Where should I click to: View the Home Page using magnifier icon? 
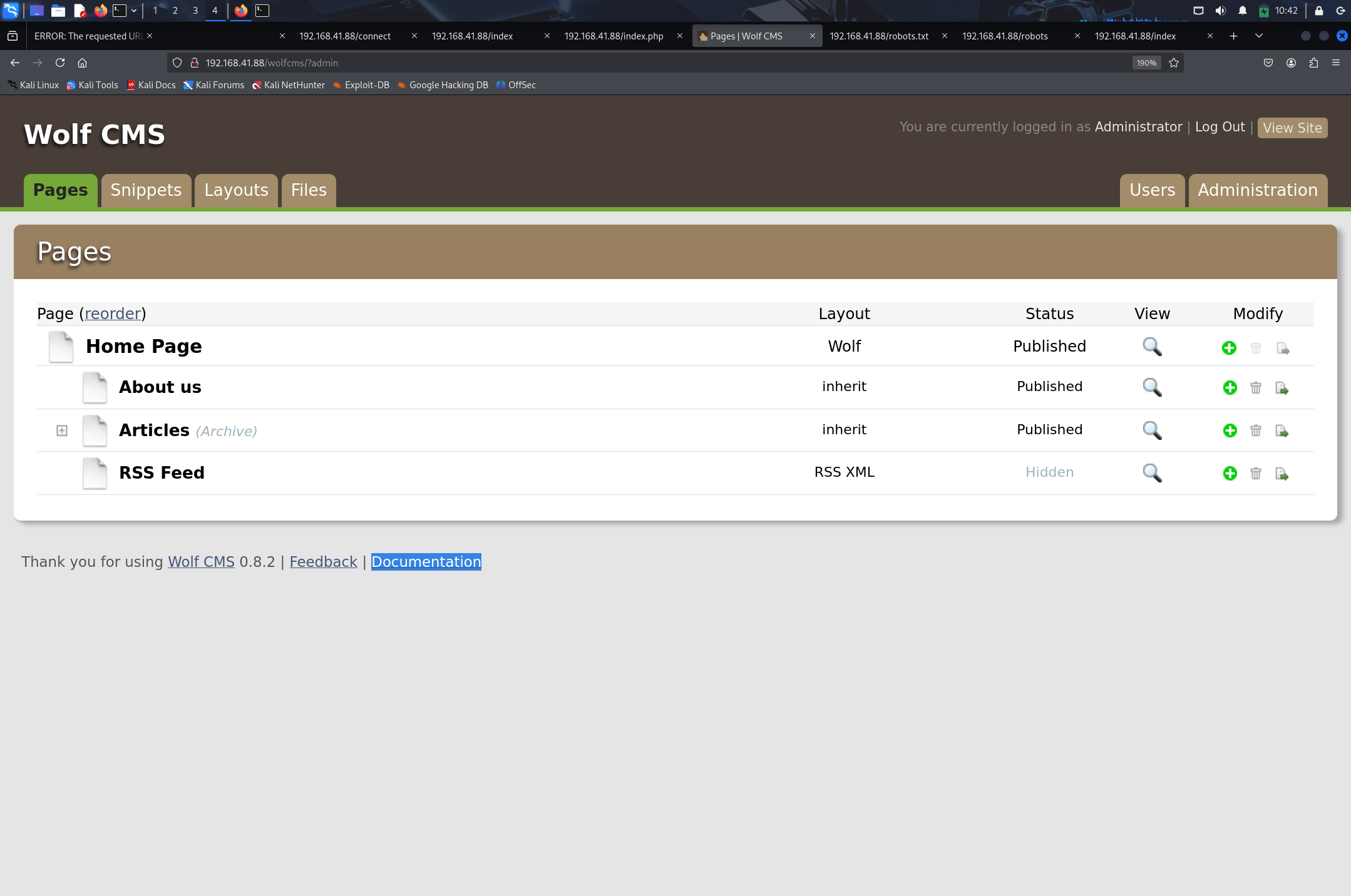click(x=1152, y=347)
